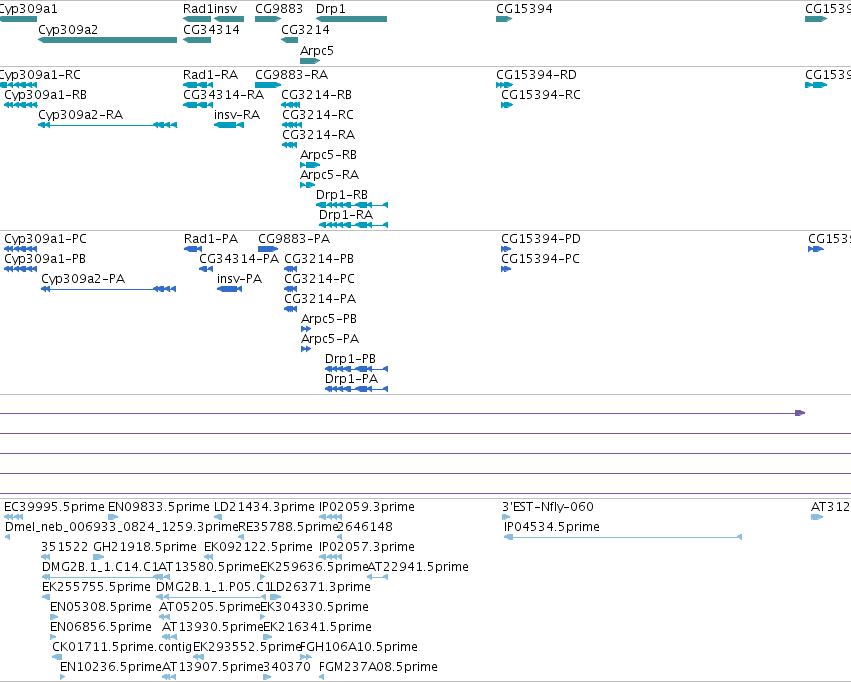Viewport: 851px width, 682px height.
Task: Click the Cyp309a2-RA transcript label
Action: click(80, 114)
